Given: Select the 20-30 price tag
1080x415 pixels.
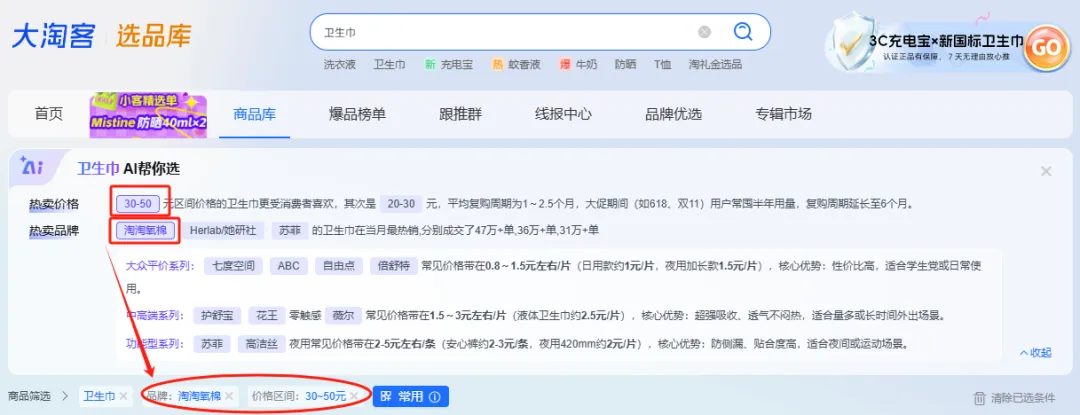Looking at the screenshot, I should (401, 204).
